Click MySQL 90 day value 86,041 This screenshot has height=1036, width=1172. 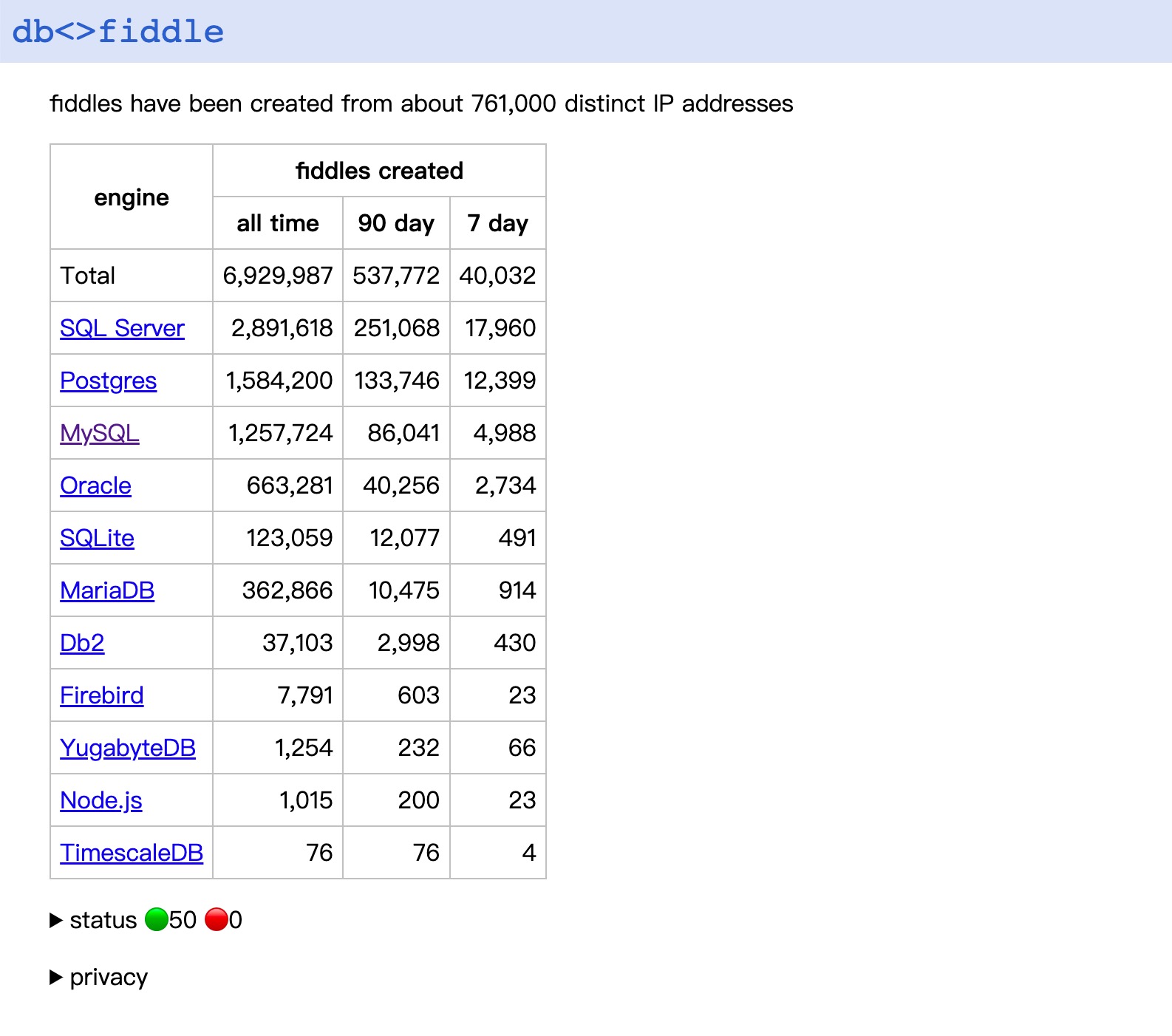click(x=403, y=433)
